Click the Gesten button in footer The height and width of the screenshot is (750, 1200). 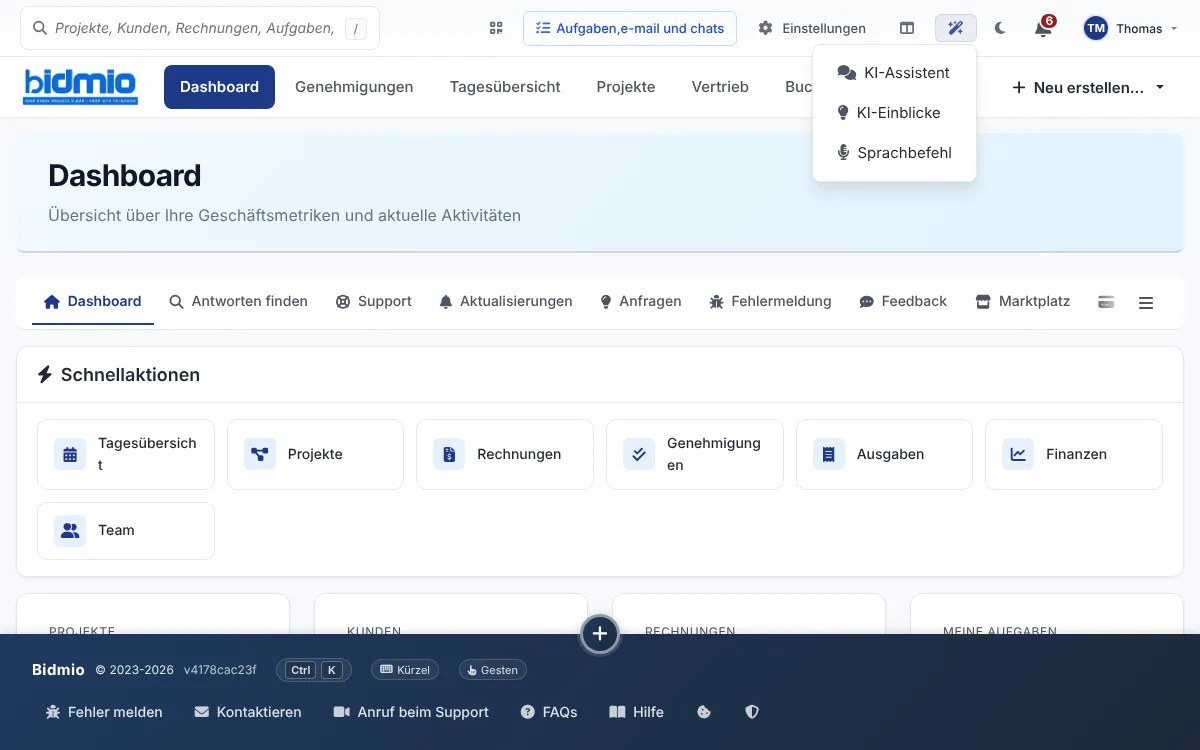coord(492,670)
